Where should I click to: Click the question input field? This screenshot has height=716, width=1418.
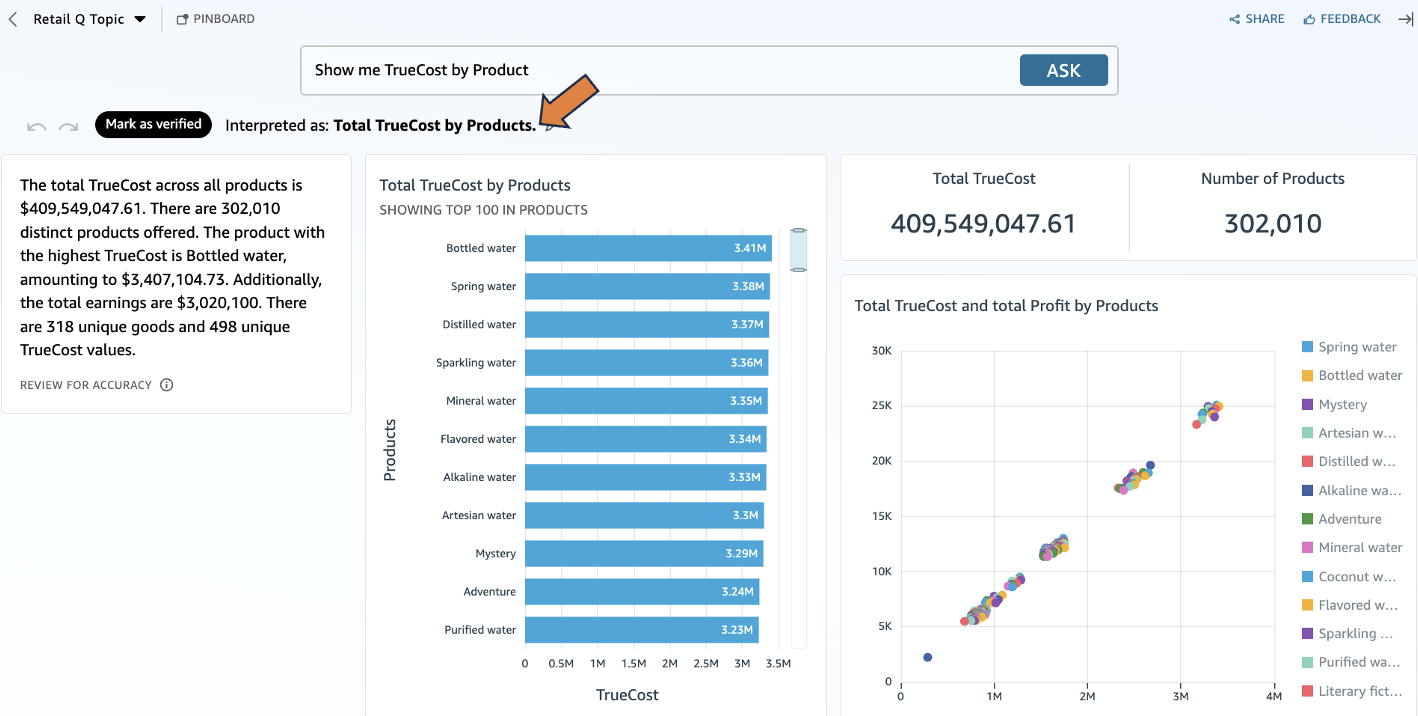pyautogui.click(x=660, y=70)
